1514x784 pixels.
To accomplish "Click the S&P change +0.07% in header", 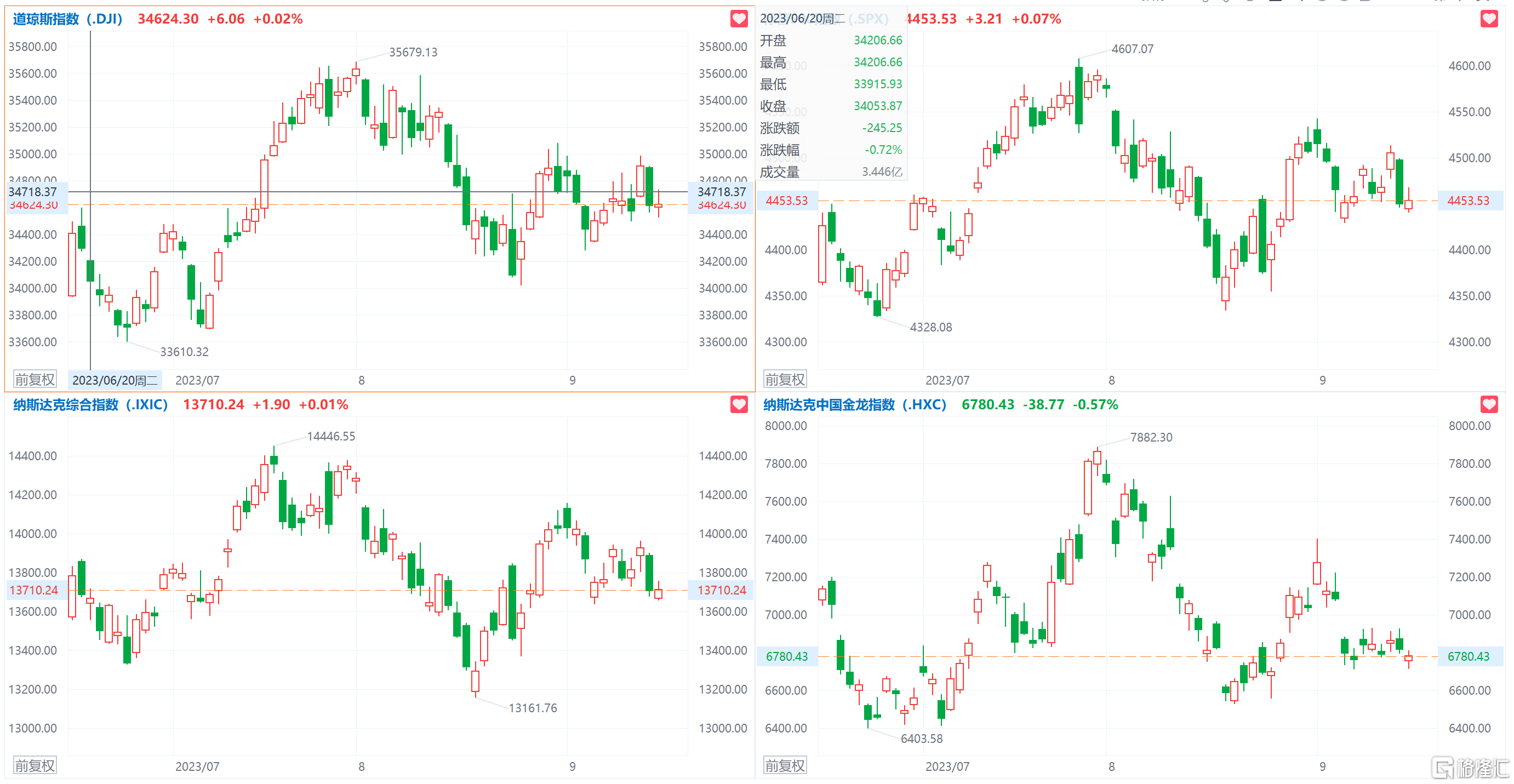I will coord(1036,19).
